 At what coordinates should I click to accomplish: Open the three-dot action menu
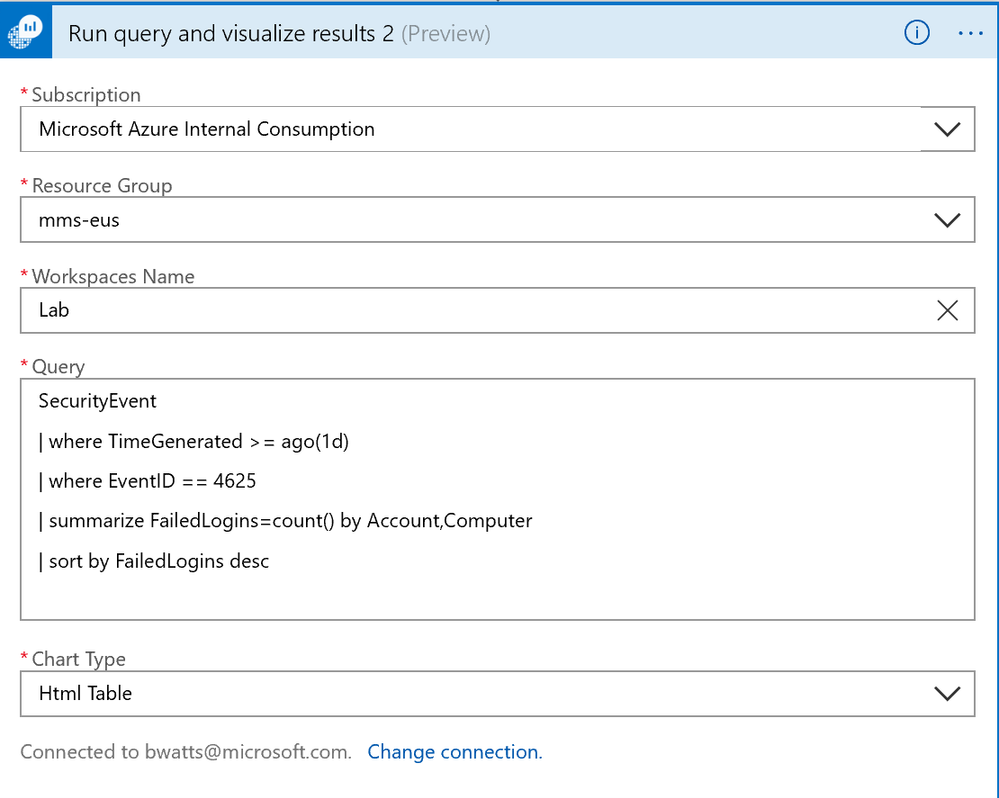pos(970,33)
